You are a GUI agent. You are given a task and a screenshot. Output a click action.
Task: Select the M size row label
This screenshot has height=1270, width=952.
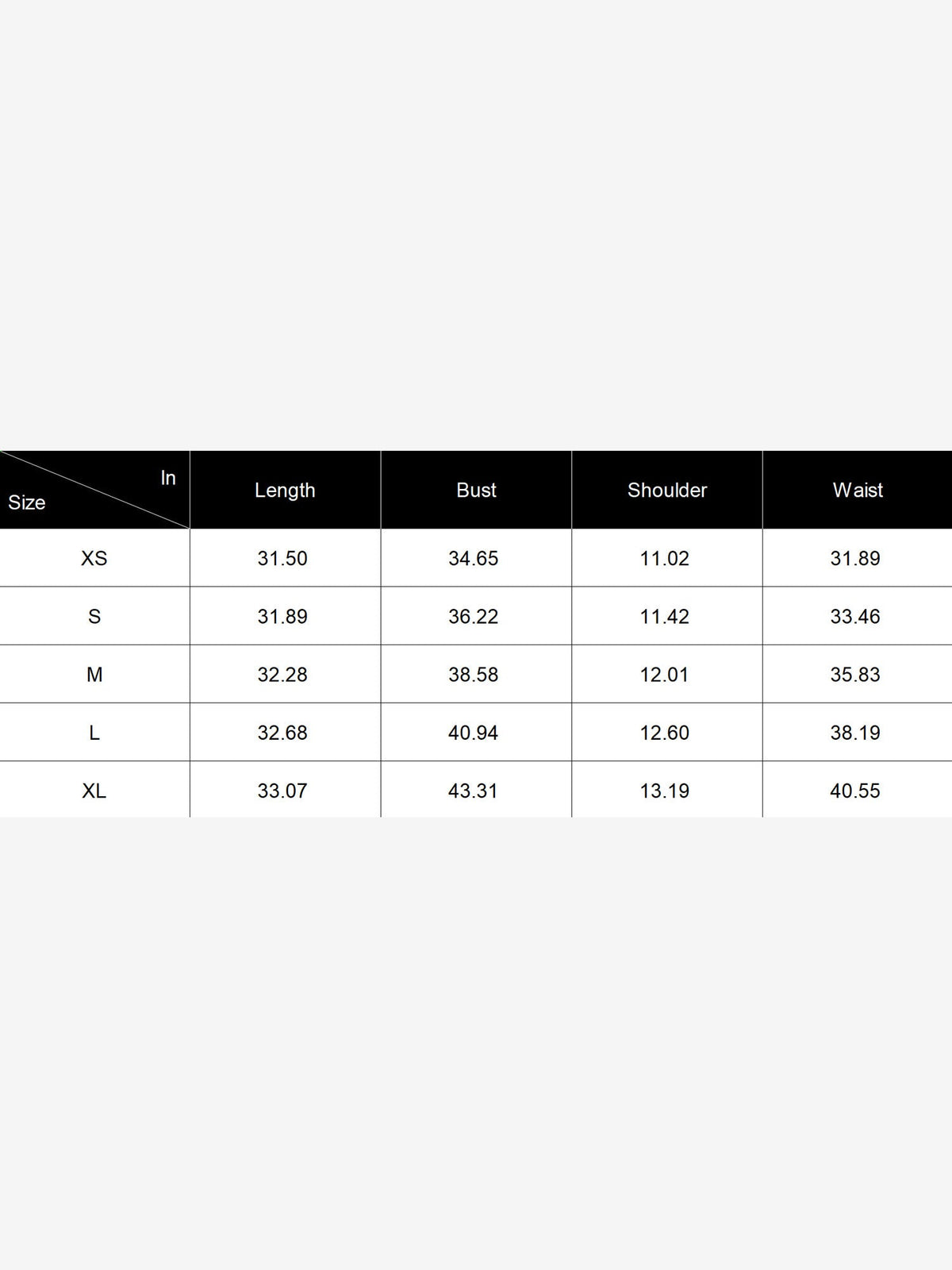pos(94,675)
